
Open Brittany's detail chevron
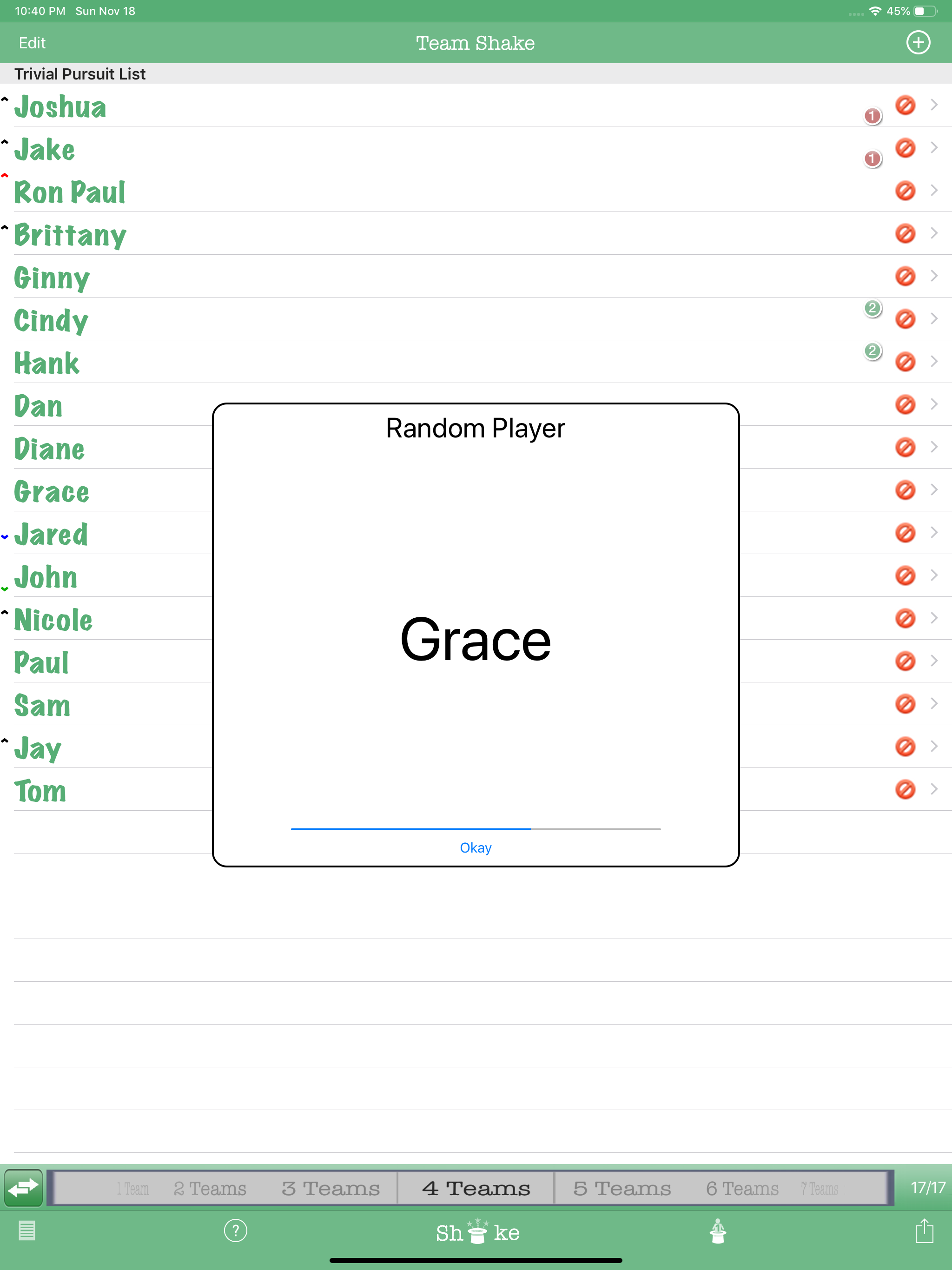pos(934,232)
